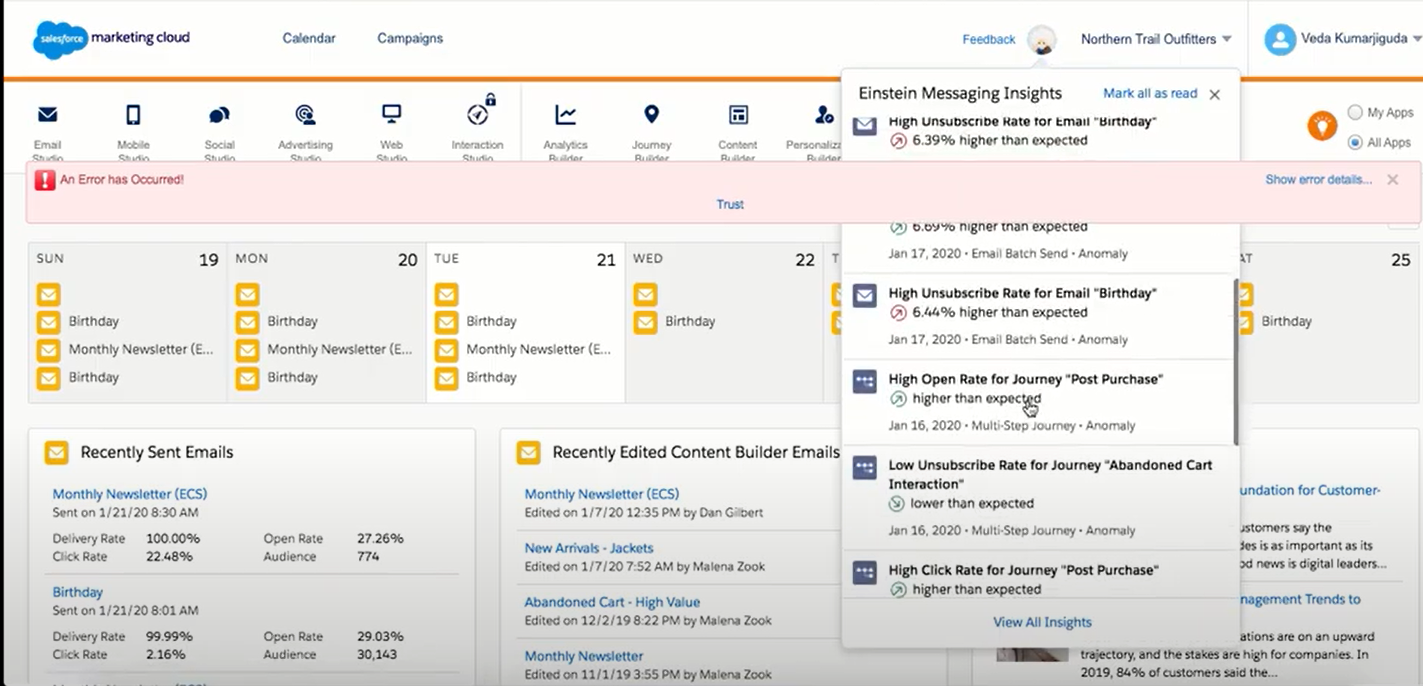Viewport: 1423px width, 686px height.
Task: Open Journey Builder
Action: pyautogui.click(x=651, y=124)
